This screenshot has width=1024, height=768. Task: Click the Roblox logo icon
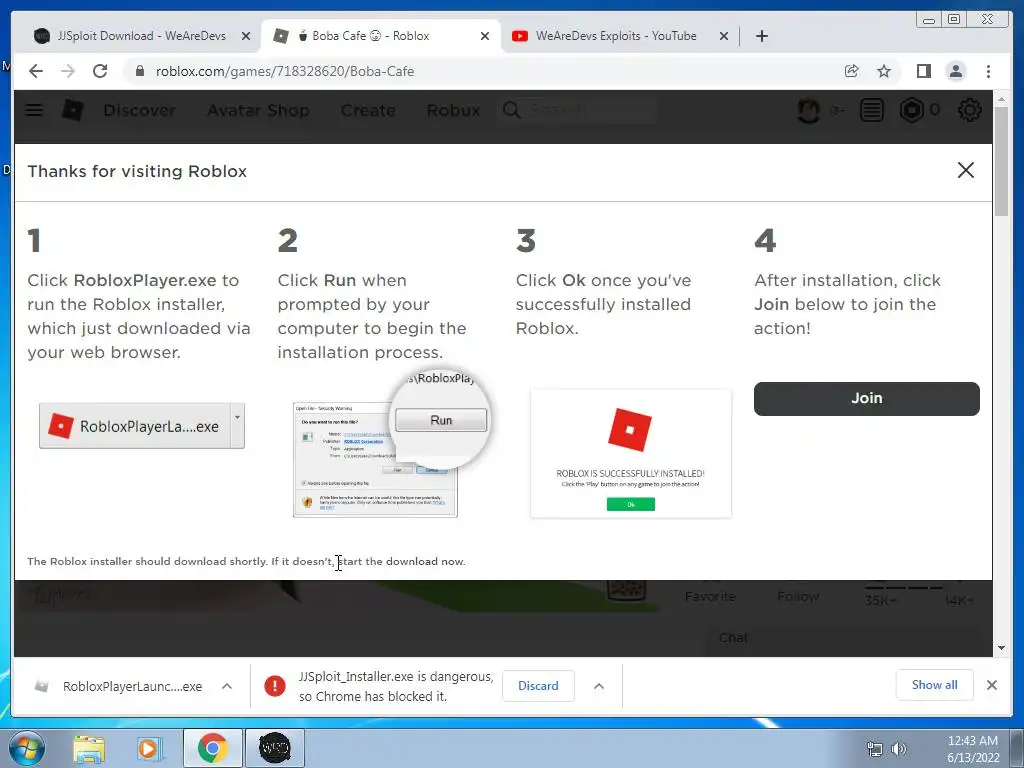click(72, 110)
